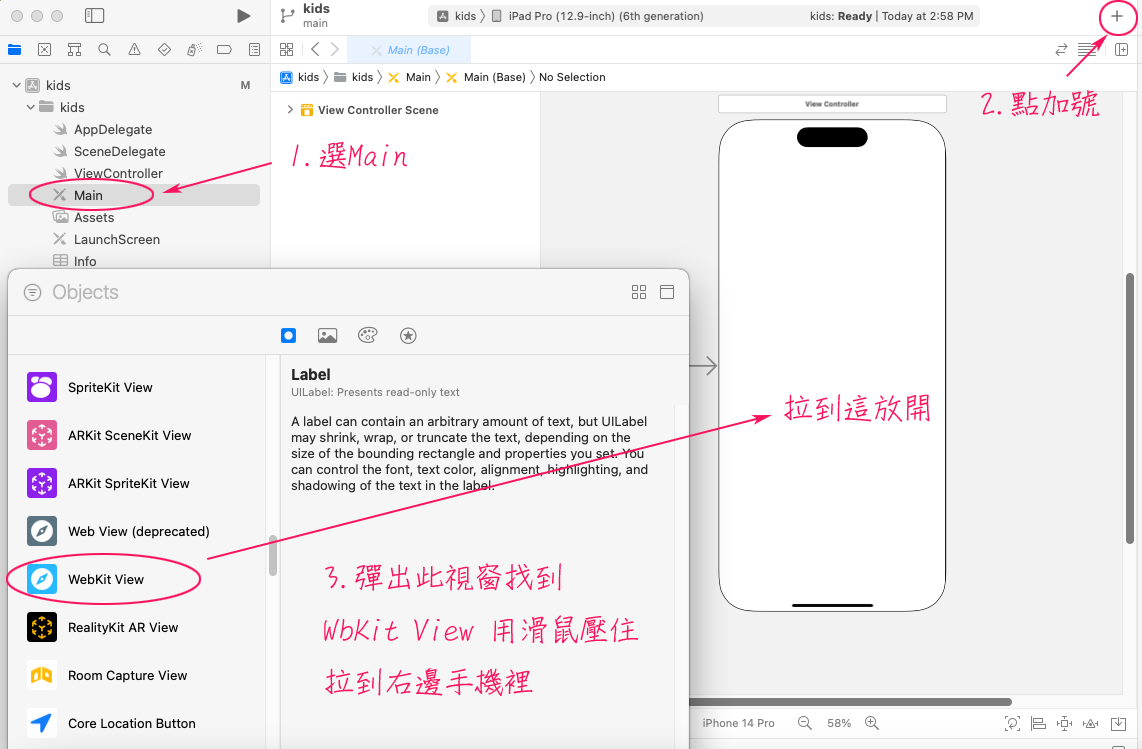Zoom in the storyboard canvas
This screenshot has height=749, width=1142.
coord(872,723)
